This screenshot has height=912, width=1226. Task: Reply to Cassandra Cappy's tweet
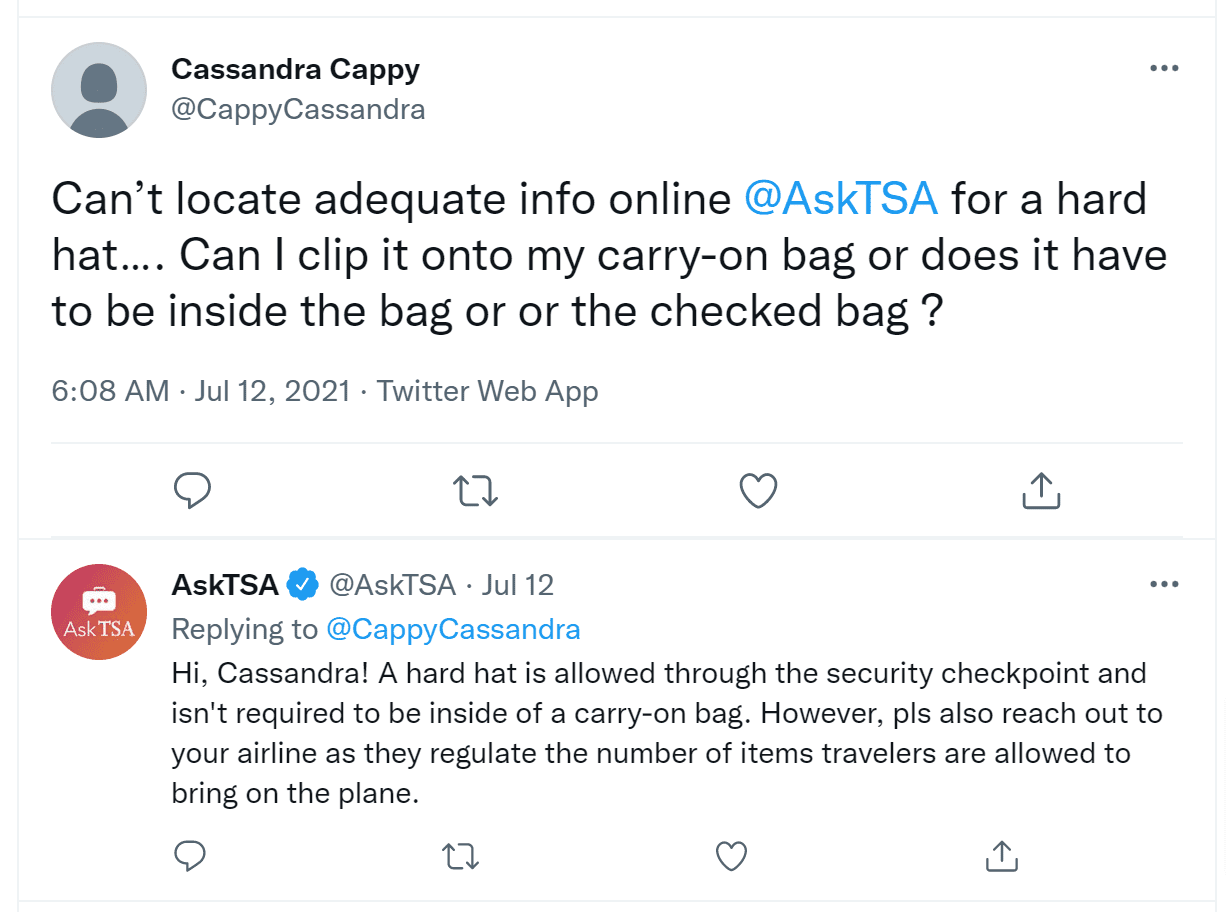tap(191, 490)
